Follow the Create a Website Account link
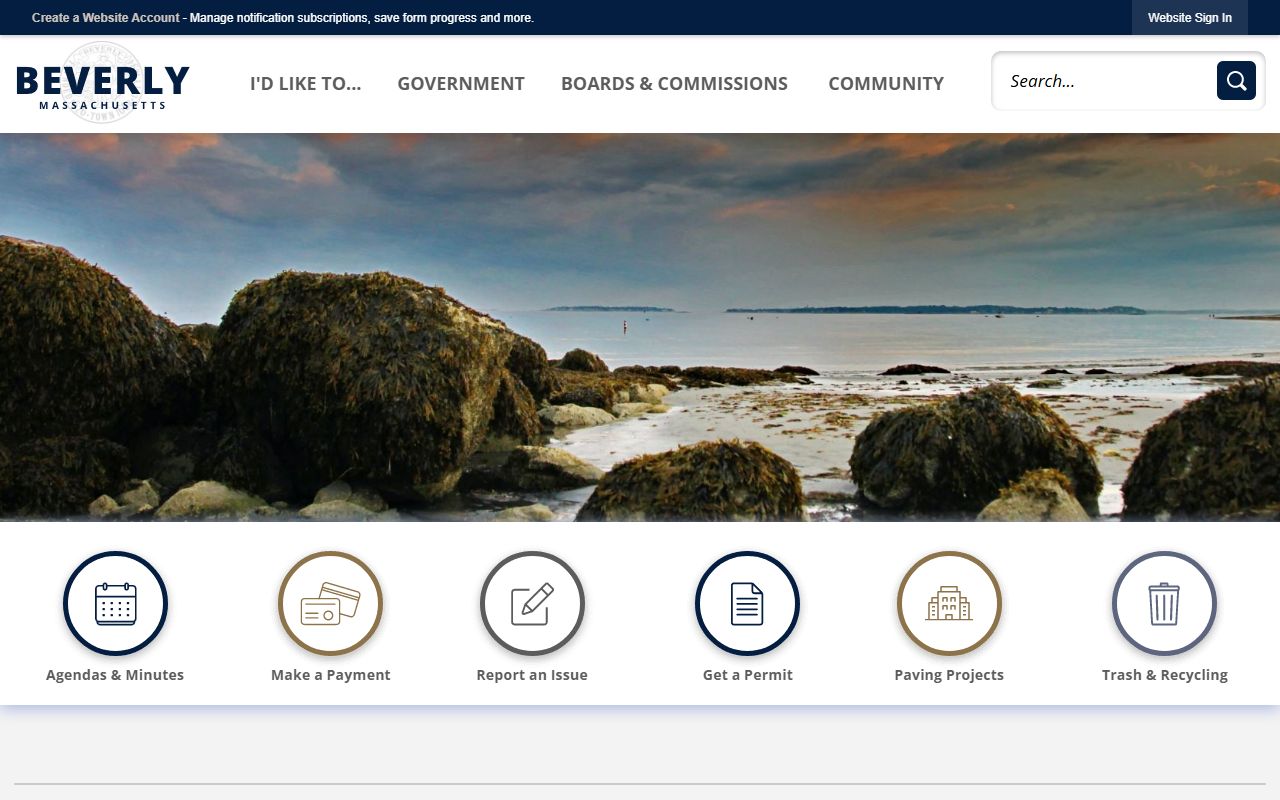This screenshot has height=800, width=1280. click(x=106, y=18)
